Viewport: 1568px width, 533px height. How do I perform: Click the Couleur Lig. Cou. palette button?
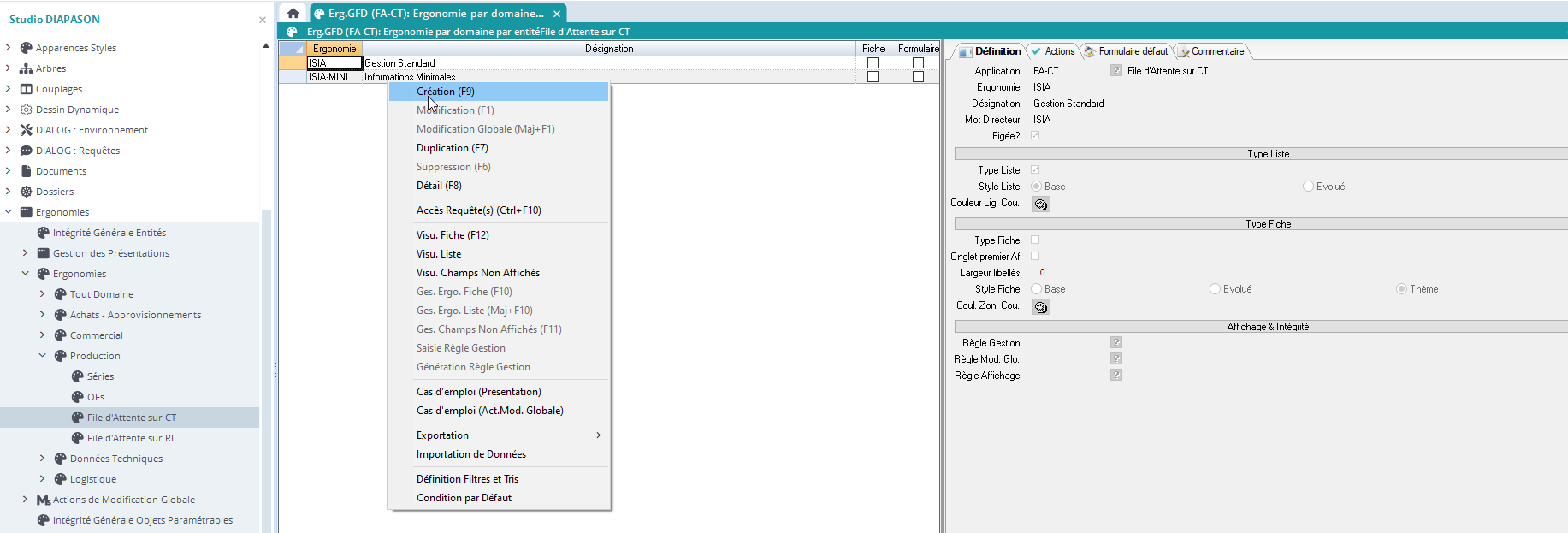pyautogui.click(x=1040, y=204)
